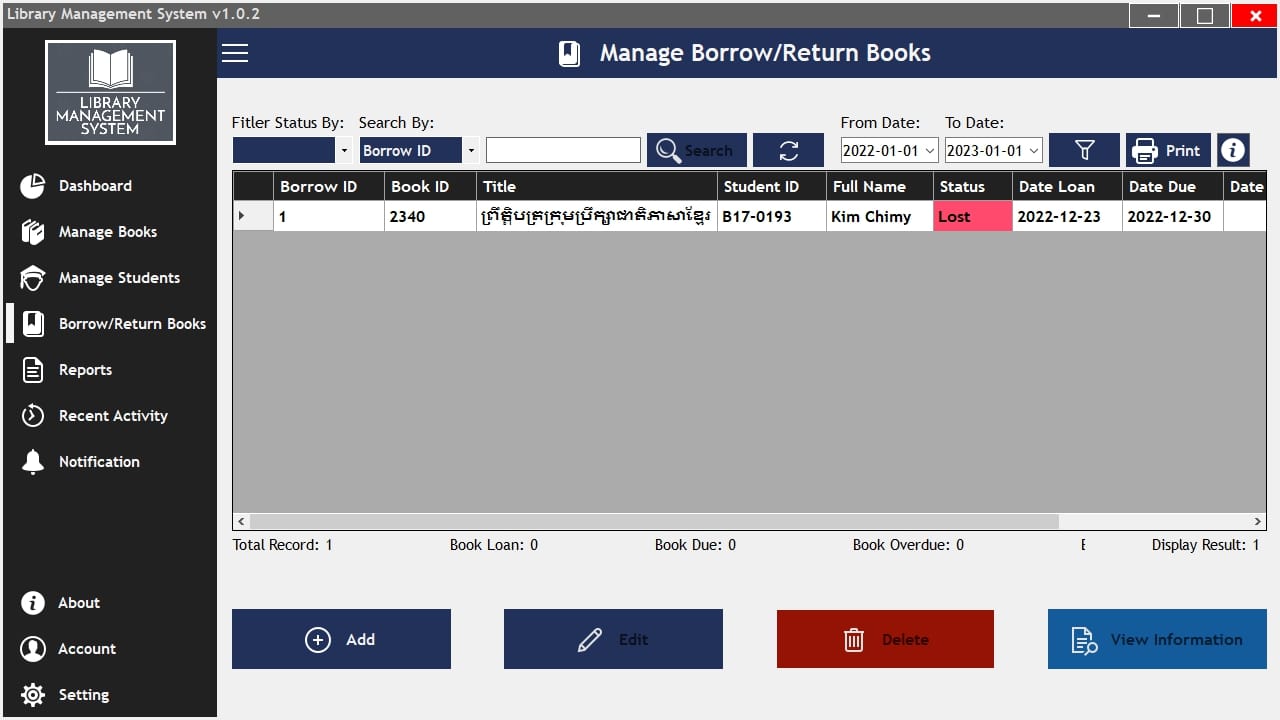Click Book ID cell 2340
1280x720 pixels.
430,216
